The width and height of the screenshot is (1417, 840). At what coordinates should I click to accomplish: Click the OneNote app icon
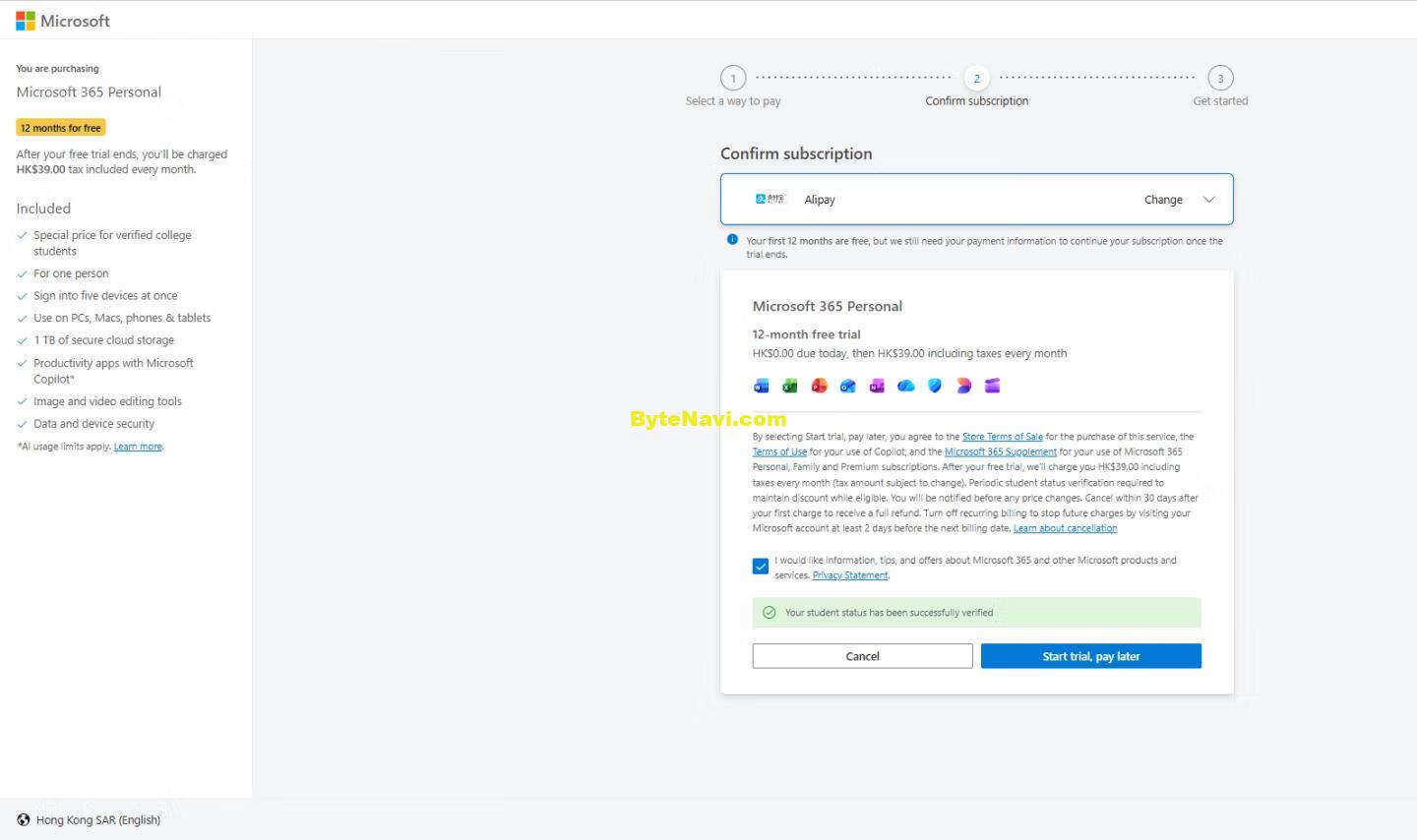(877, 386)
